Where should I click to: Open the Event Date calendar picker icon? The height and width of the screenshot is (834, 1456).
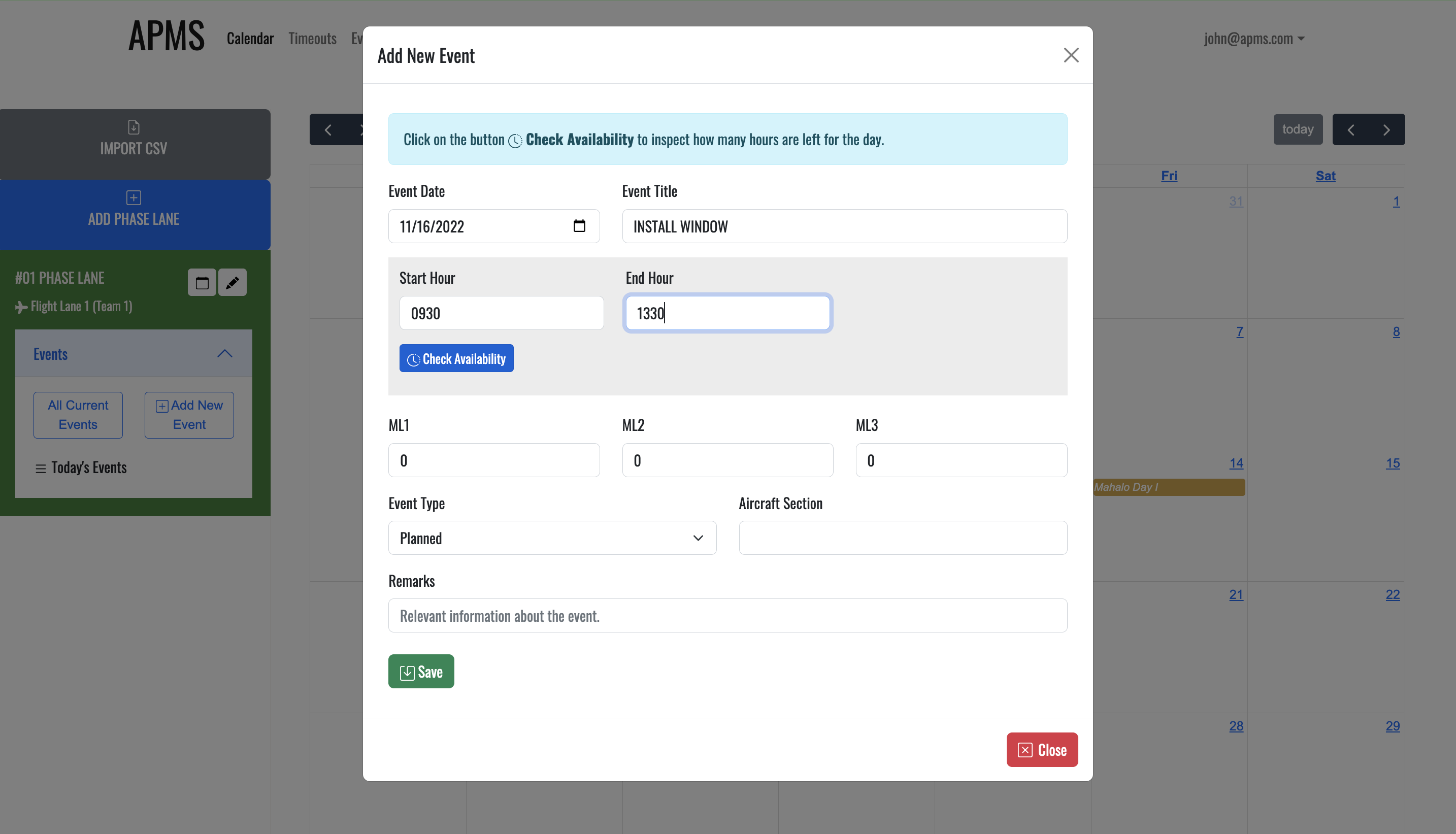(579, 226)
